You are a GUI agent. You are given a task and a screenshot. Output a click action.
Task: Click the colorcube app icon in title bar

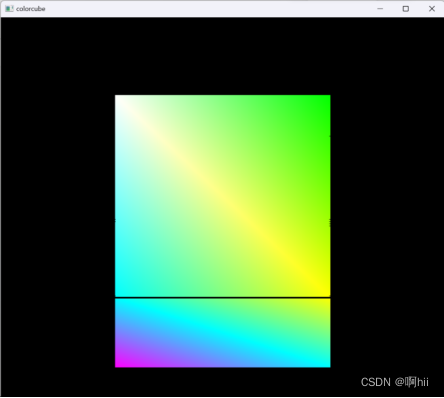pos(9,9)
